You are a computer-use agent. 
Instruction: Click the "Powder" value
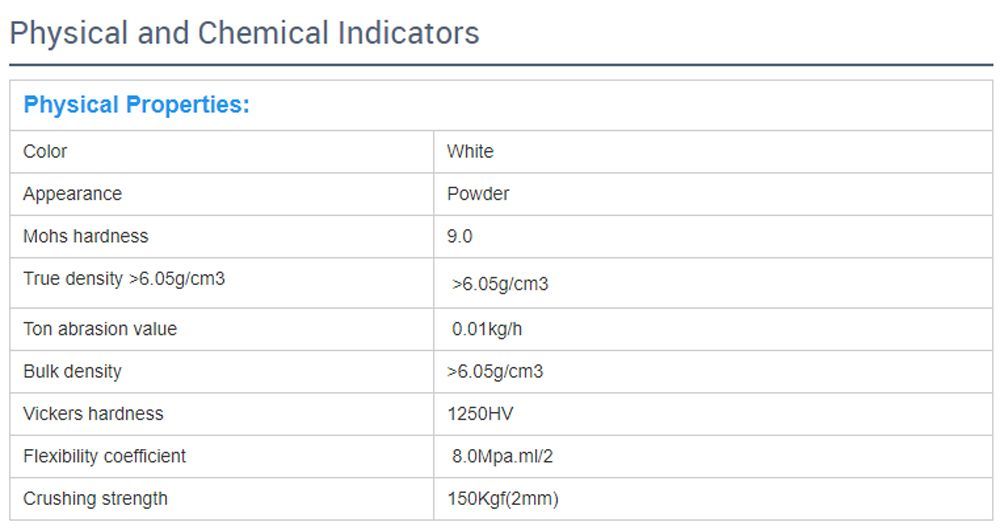pyautogui.click(x=478, y=194)
